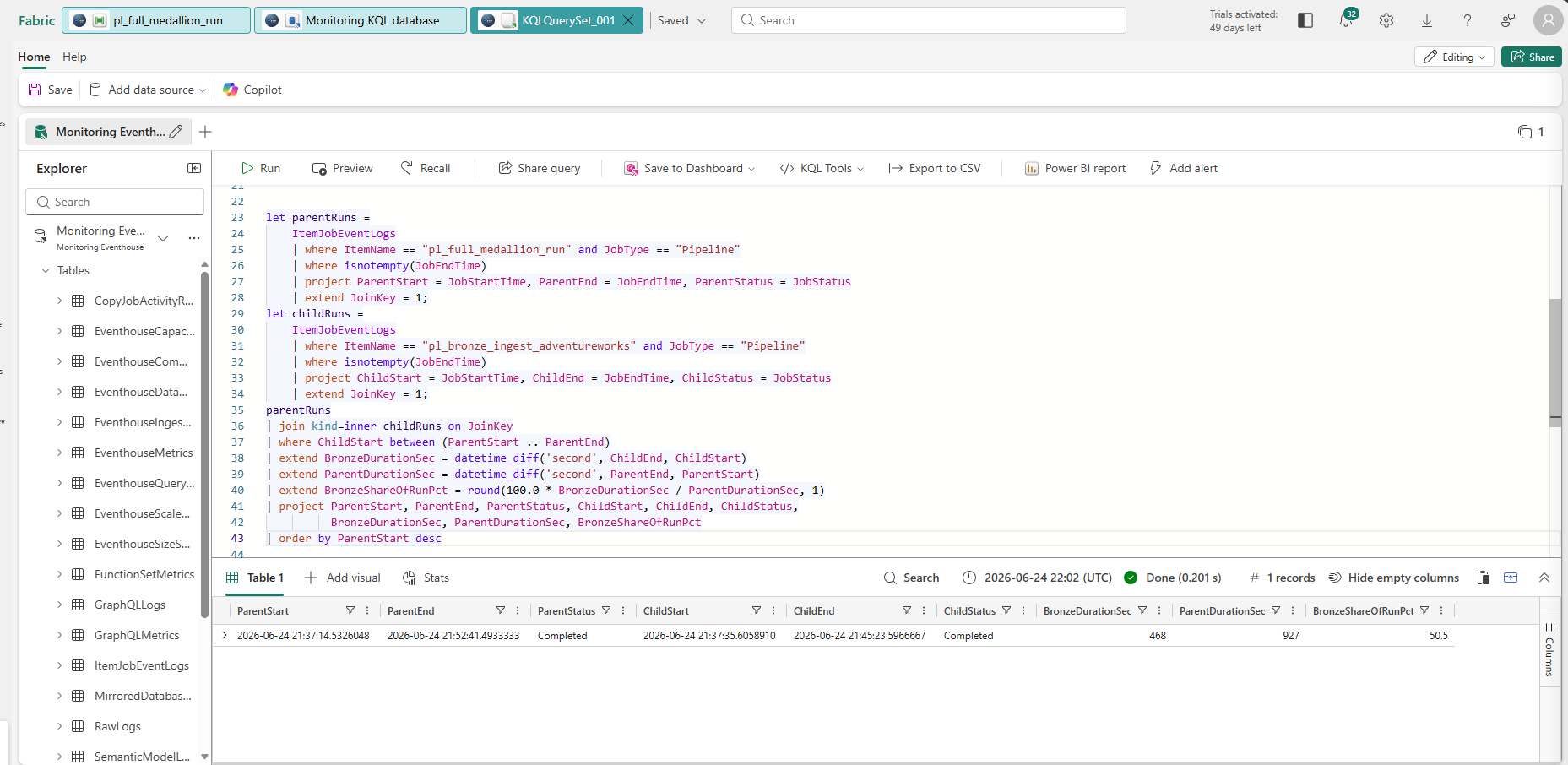Select GraphQLMetrics table
Screen dimensions: 1568x765
136,635
